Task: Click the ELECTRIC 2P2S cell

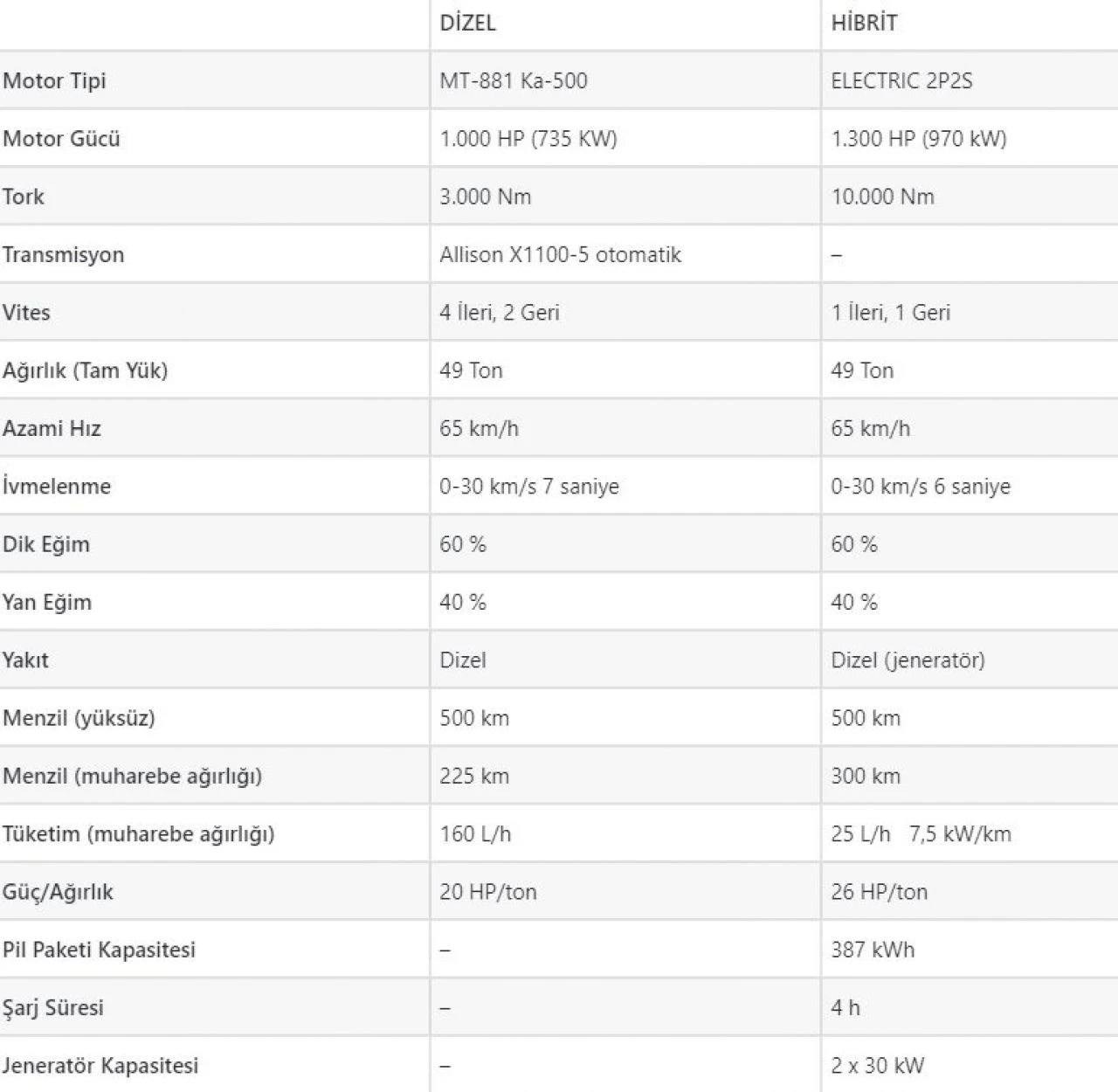Action: point(901,80)
